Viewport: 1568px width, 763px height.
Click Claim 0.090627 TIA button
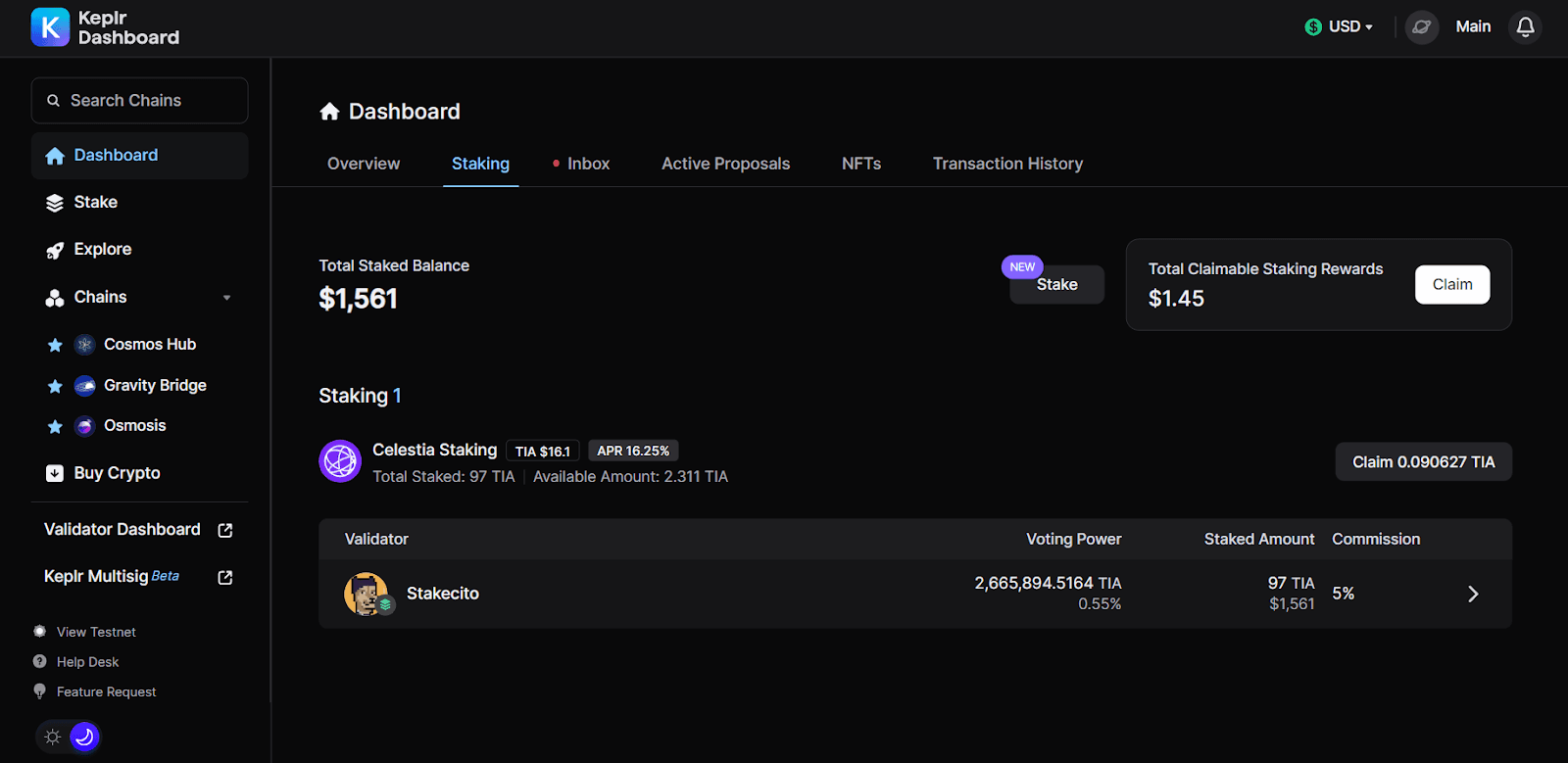click(x=1423, y=462)
